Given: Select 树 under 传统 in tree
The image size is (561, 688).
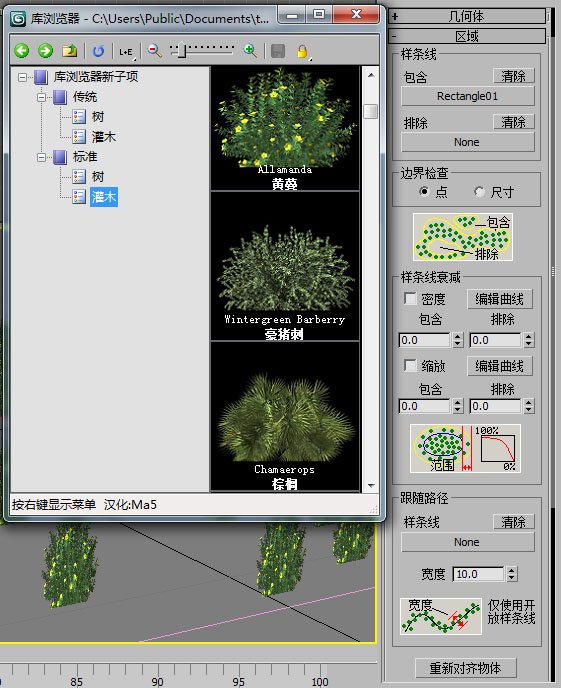Looking at the screenshot, I should [98, 117].
